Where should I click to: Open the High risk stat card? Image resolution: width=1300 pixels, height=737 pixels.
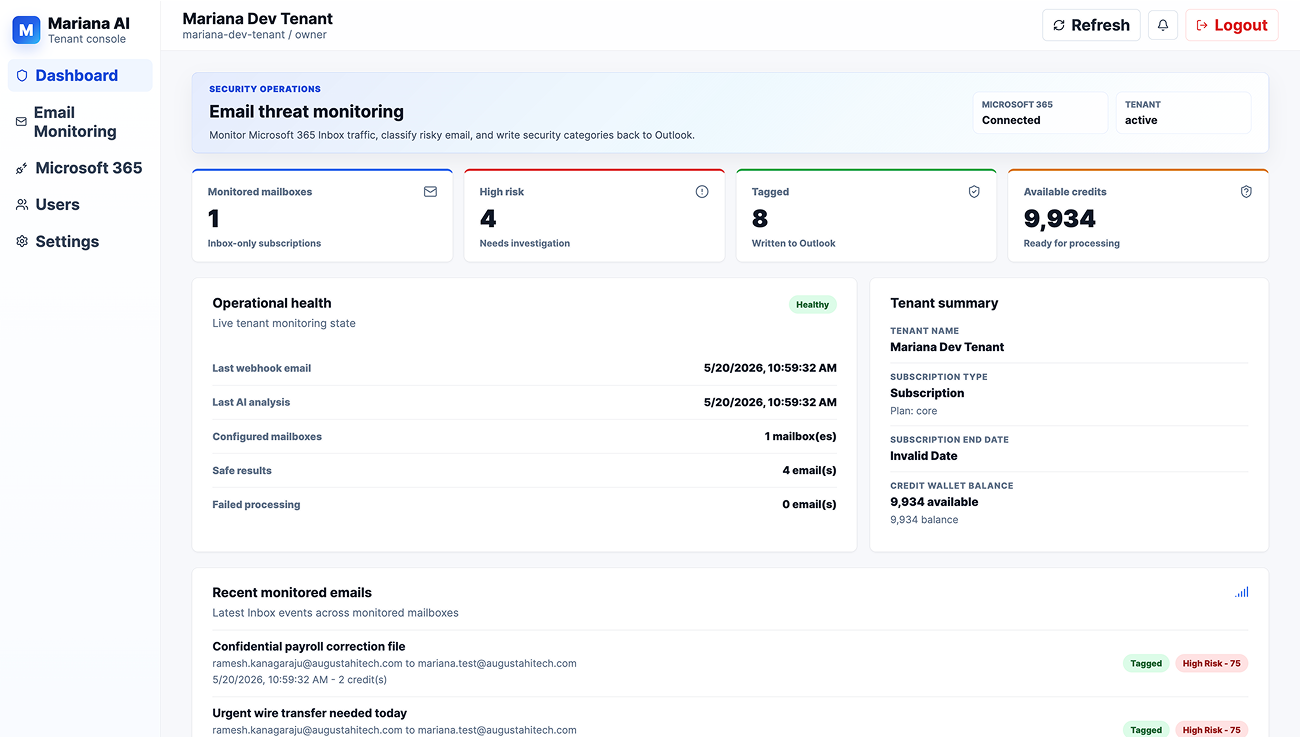[x=594, y=215]
